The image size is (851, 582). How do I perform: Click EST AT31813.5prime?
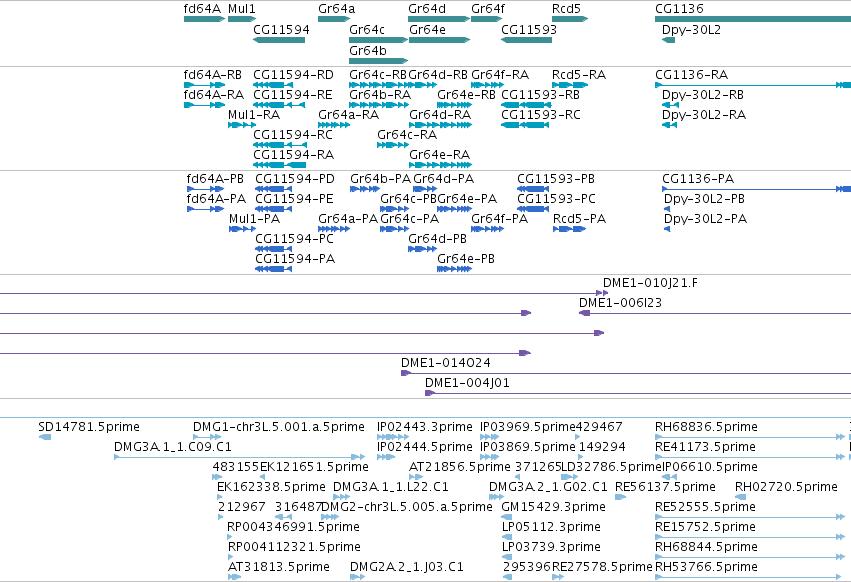click(x=234, y=577)
